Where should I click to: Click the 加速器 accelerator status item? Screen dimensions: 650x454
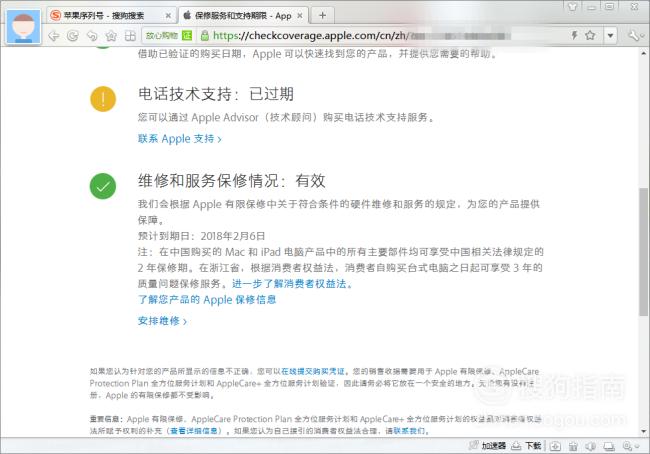pyautogui.click(x=488, y=446)
